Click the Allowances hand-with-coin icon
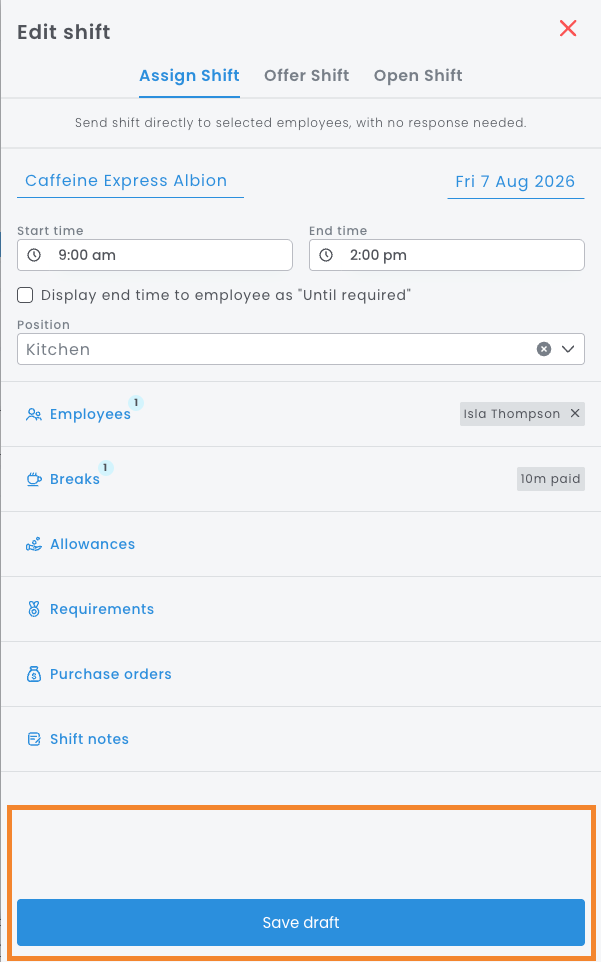Viewport: 601px width, 962px height. (x=34, y=545)
